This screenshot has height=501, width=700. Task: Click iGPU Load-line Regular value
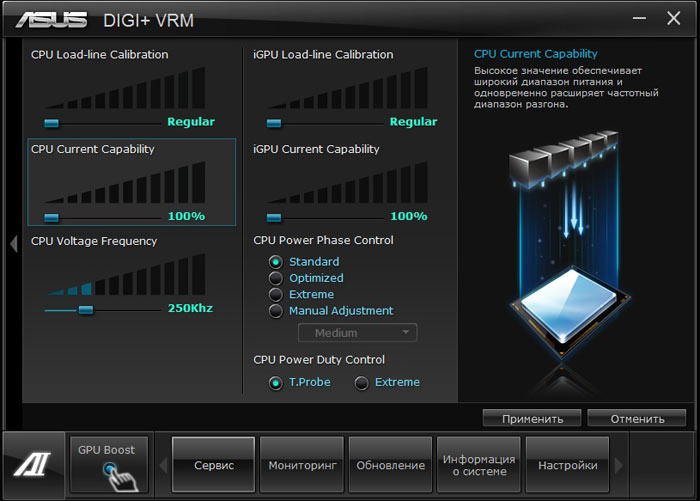click(x=413, y=121)
